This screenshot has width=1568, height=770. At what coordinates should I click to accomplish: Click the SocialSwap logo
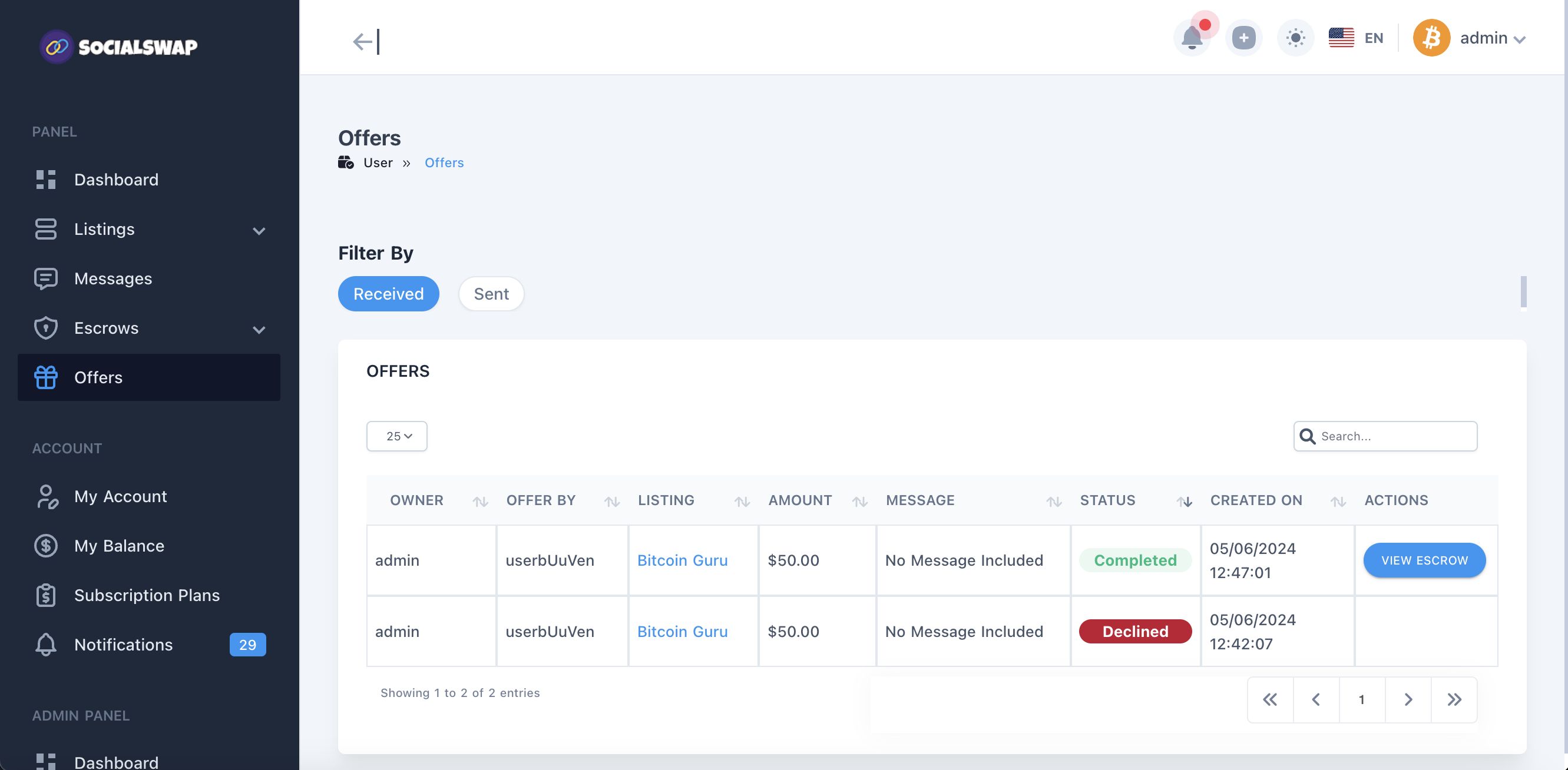click(x=119, y=47)
